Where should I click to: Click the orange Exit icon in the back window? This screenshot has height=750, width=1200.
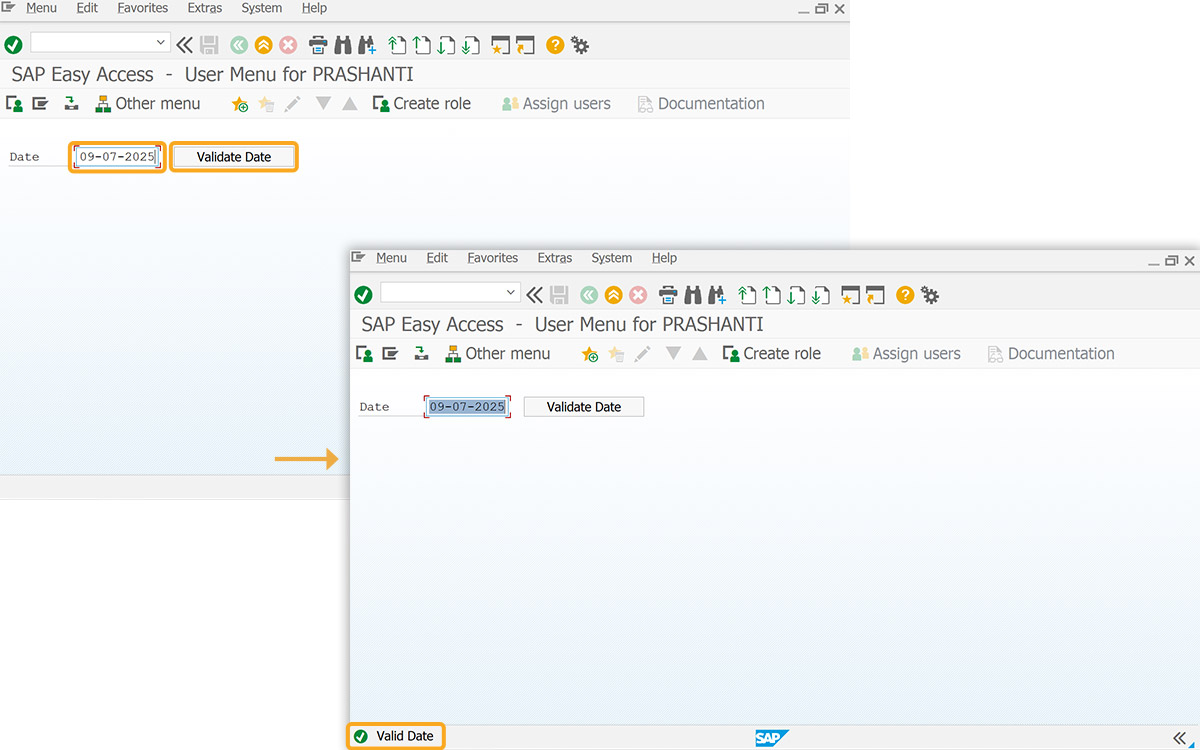tap(263, 45)
